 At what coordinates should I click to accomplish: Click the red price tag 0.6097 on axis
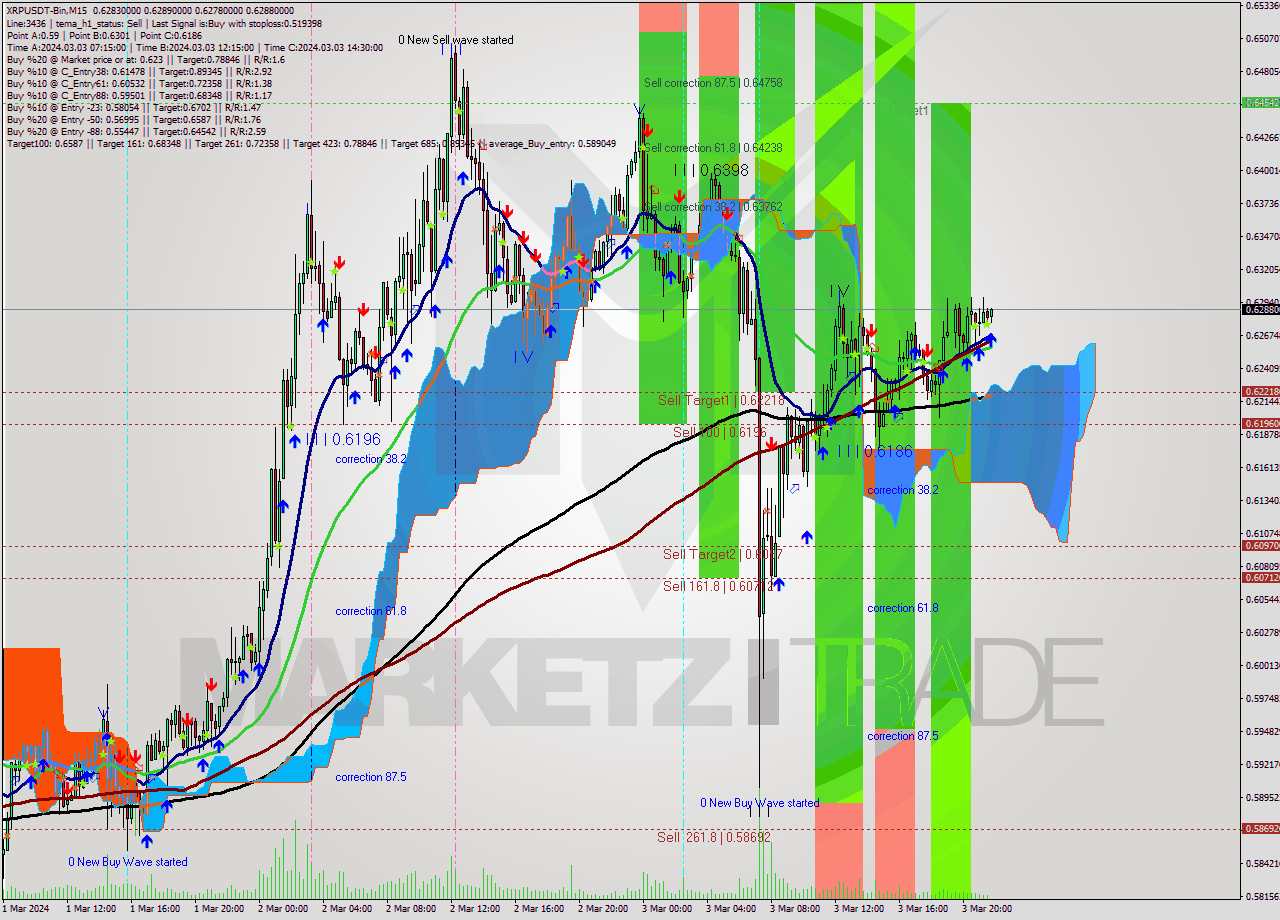[1260, 546]
